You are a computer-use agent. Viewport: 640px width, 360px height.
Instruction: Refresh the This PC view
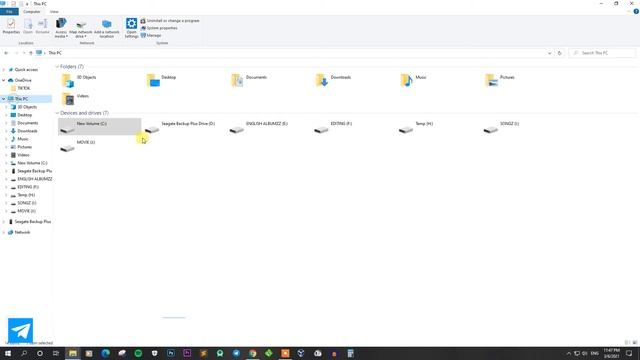[560, 53]
